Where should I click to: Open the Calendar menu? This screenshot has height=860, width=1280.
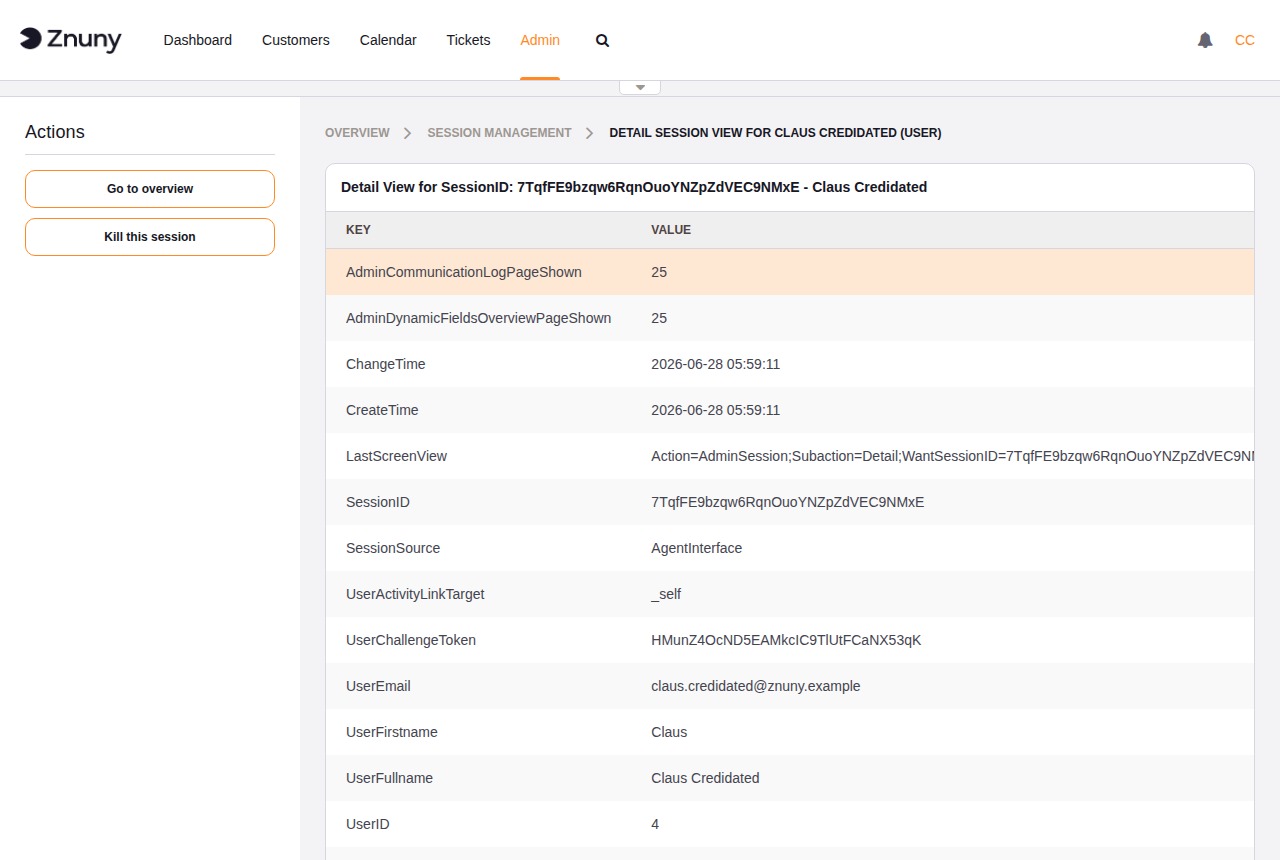tap(388, 40)
